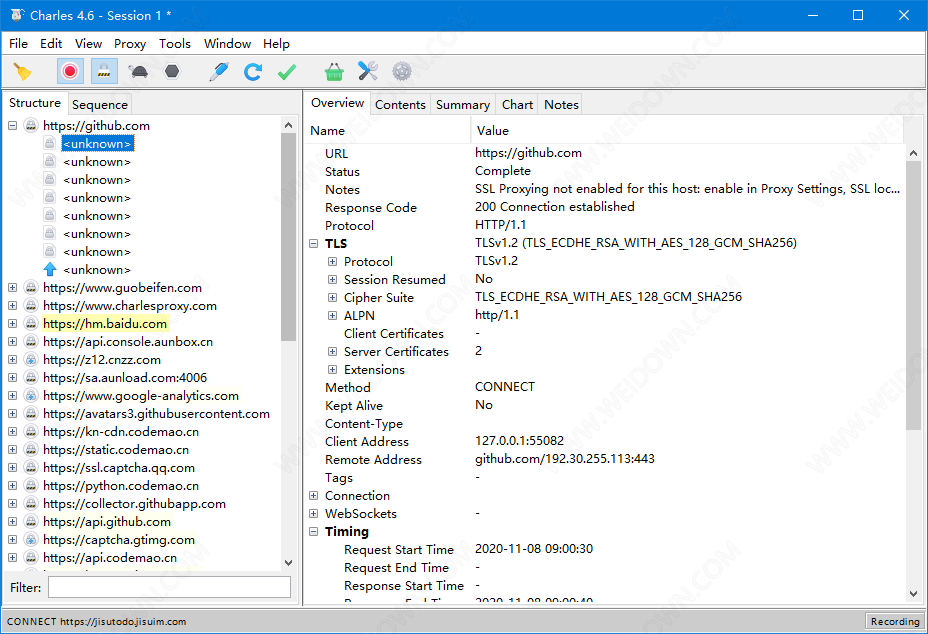Open the Contents tab
This screenshot has height=634, width=928.
pos(400,105)
